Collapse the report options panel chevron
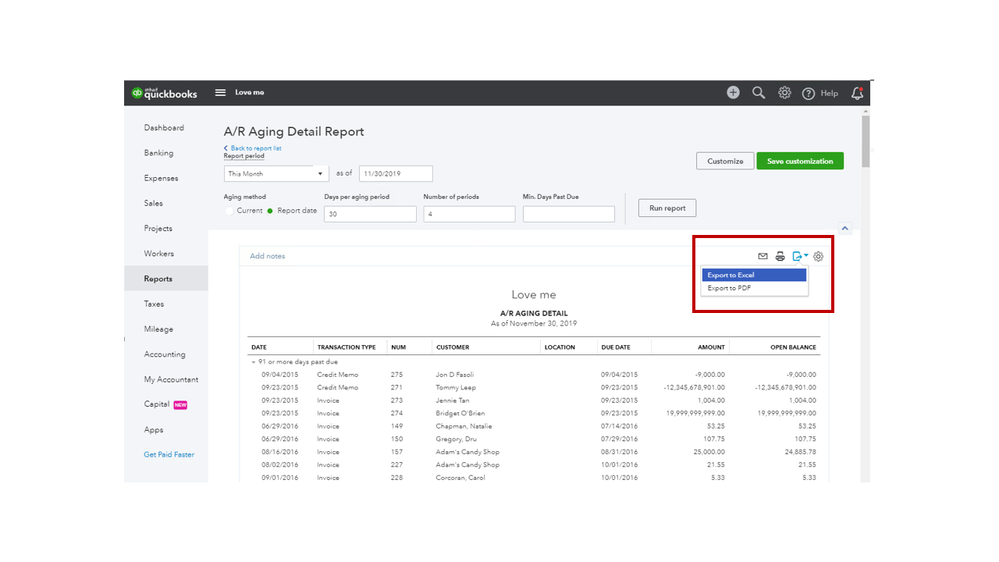 (x=845, y=229)
